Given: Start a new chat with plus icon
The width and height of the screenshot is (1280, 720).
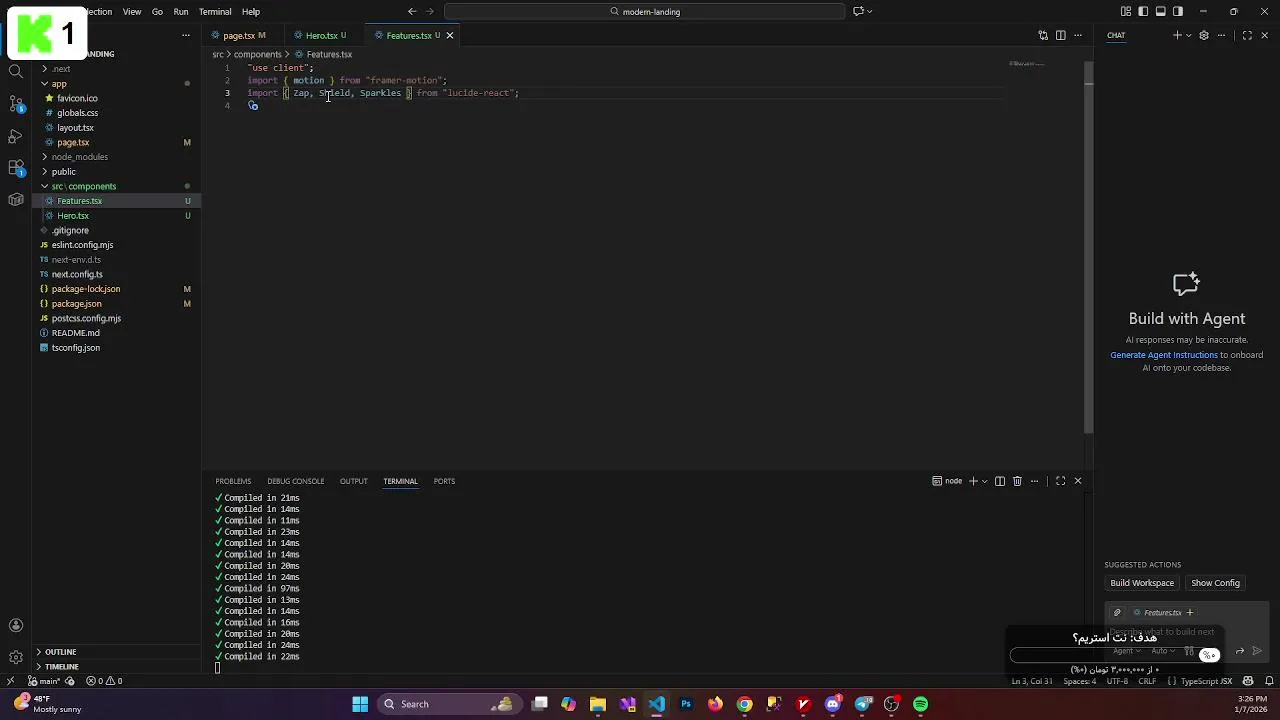Looking at the screenshot, I should coord(1177,35).
